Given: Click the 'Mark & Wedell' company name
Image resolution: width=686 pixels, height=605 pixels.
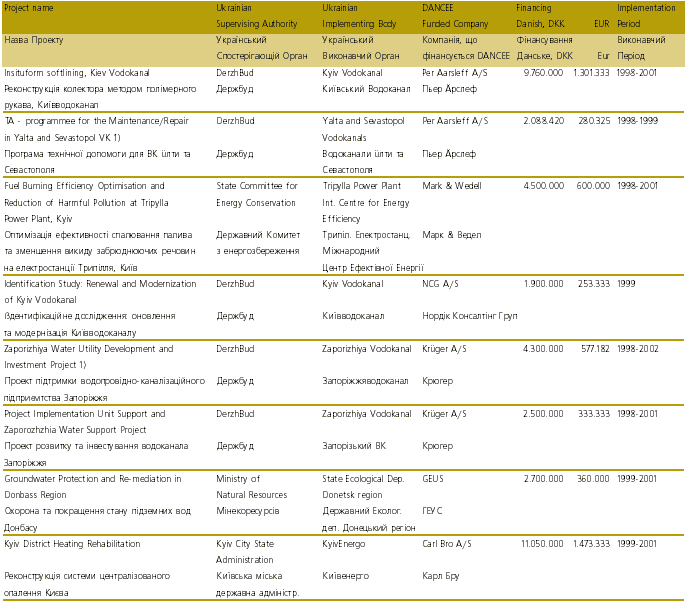Looking at the screenshot, I should (x=452, y=186).
